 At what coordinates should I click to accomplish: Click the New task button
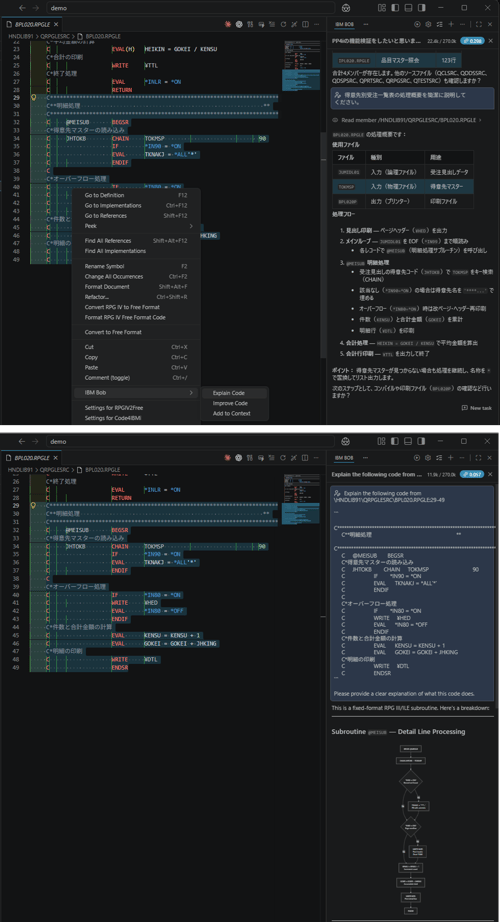pos(476,408)
